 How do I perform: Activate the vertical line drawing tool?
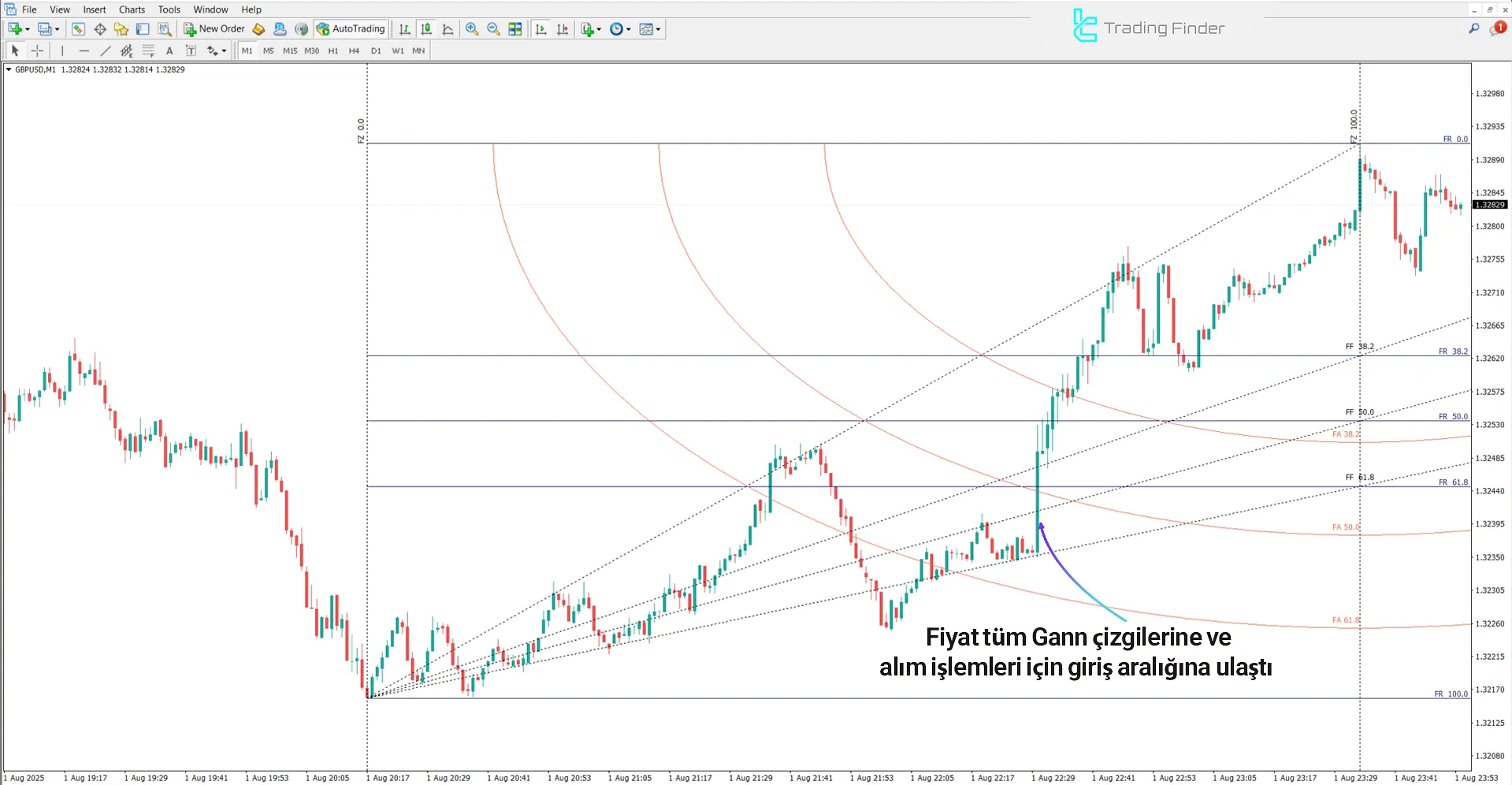(x=62, y=50)
